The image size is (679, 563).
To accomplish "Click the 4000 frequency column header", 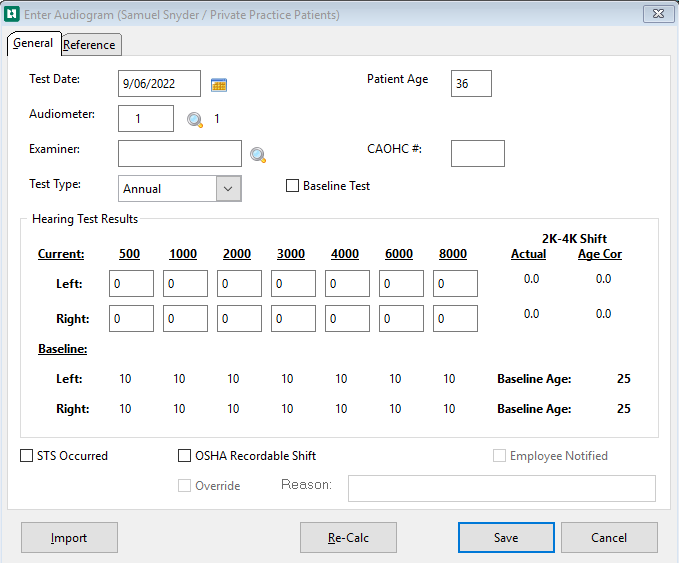I will point(345,254).
